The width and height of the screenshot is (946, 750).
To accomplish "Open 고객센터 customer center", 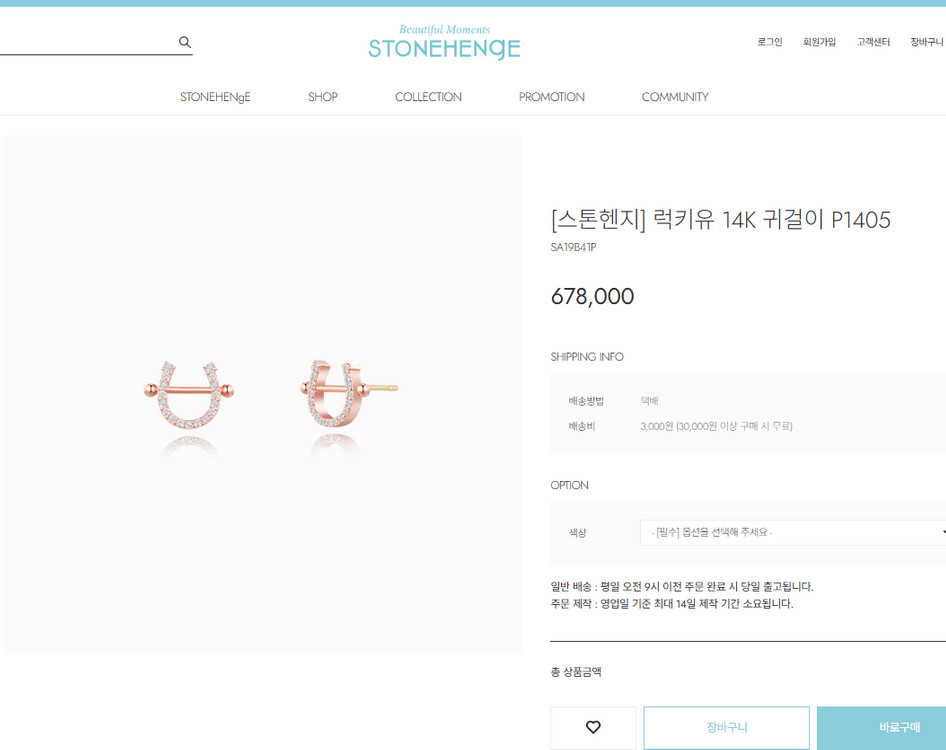I will click(873, 42).
